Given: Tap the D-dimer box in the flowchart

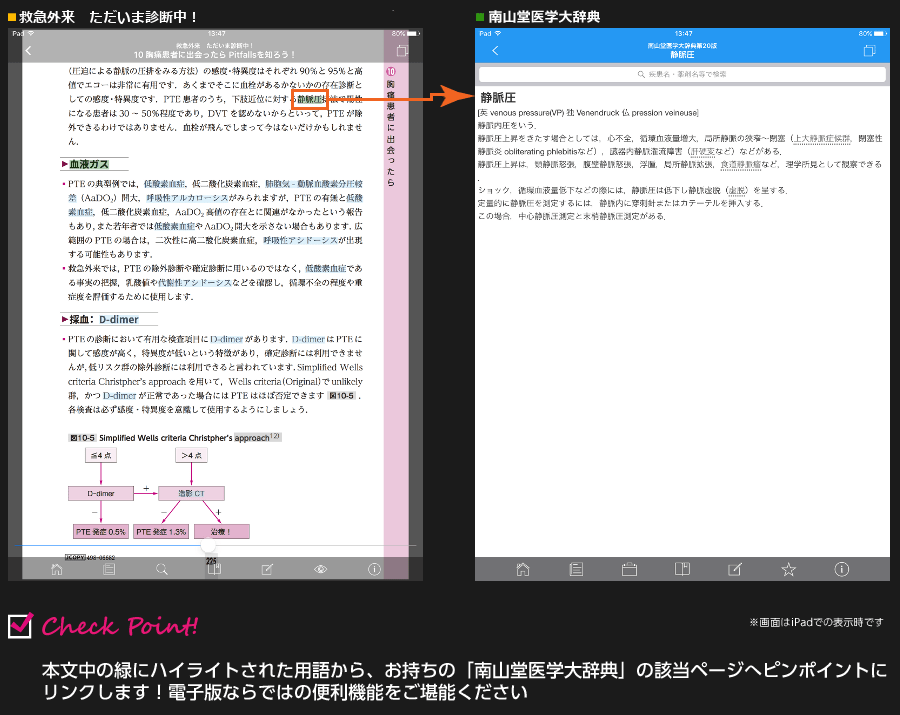Looking at the screenshot, I should coord(100,493).
